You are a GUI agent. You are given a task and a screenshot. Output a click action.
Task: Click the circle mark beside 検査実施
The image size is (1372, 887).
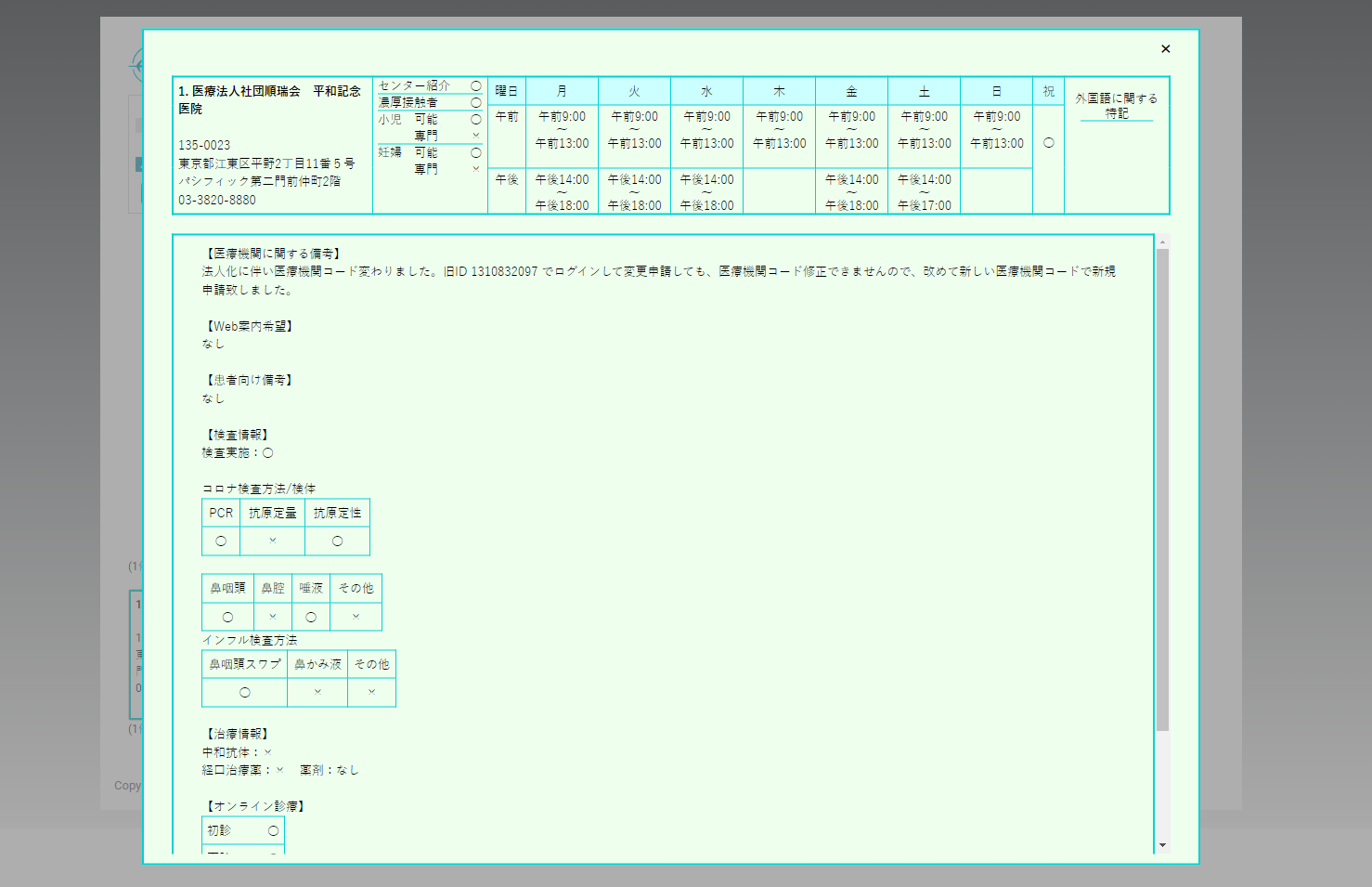click(267, 453)
